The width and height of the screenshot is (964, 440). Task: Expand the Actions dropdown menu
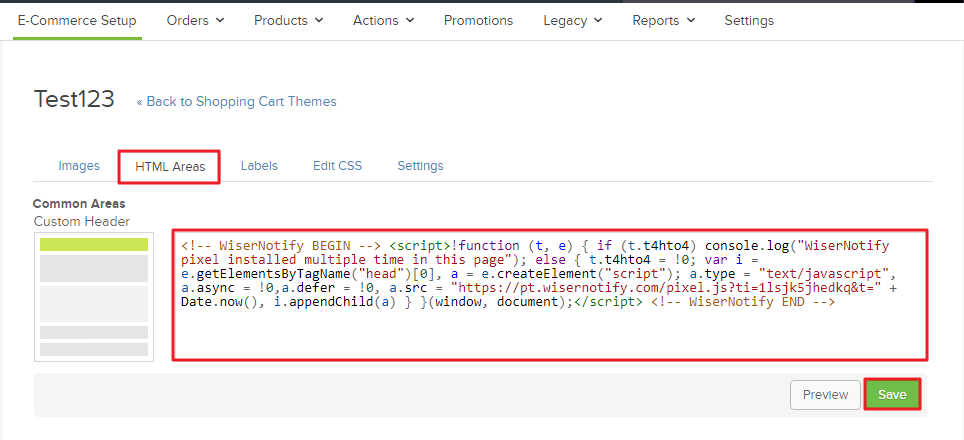383,20
